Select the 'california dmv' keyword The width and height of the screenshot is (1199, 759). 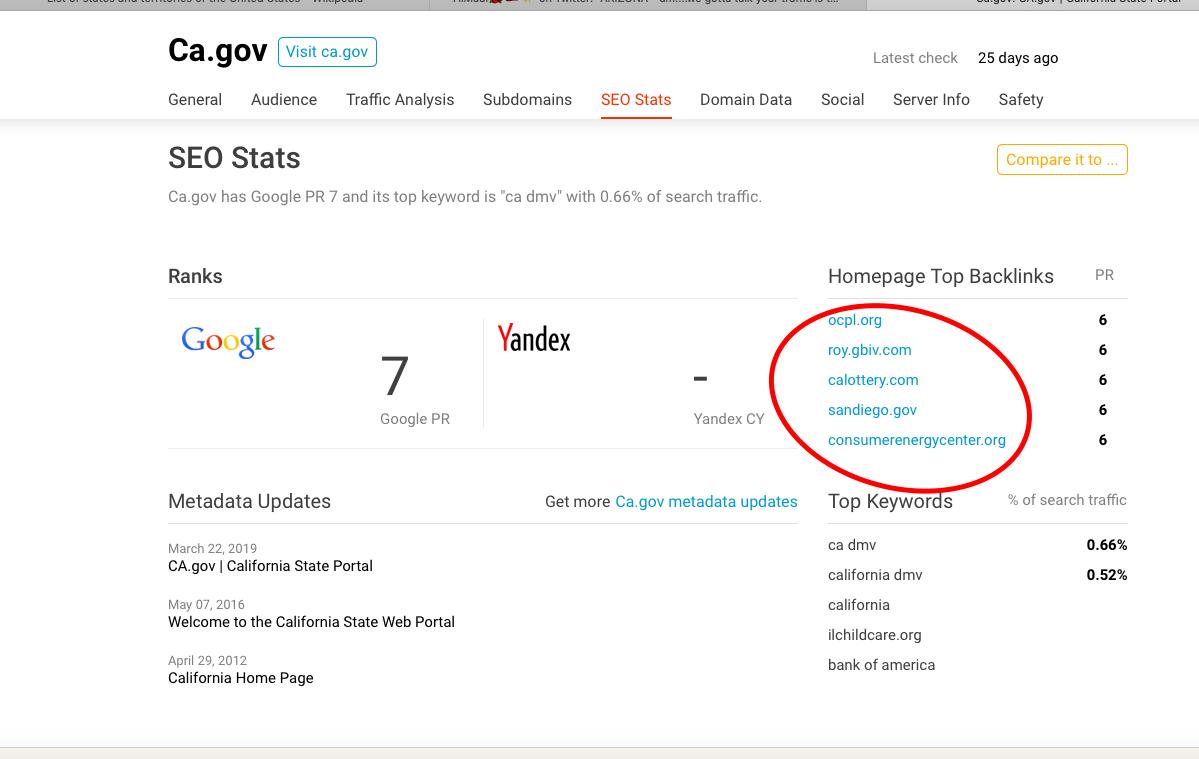coord(876,575)
